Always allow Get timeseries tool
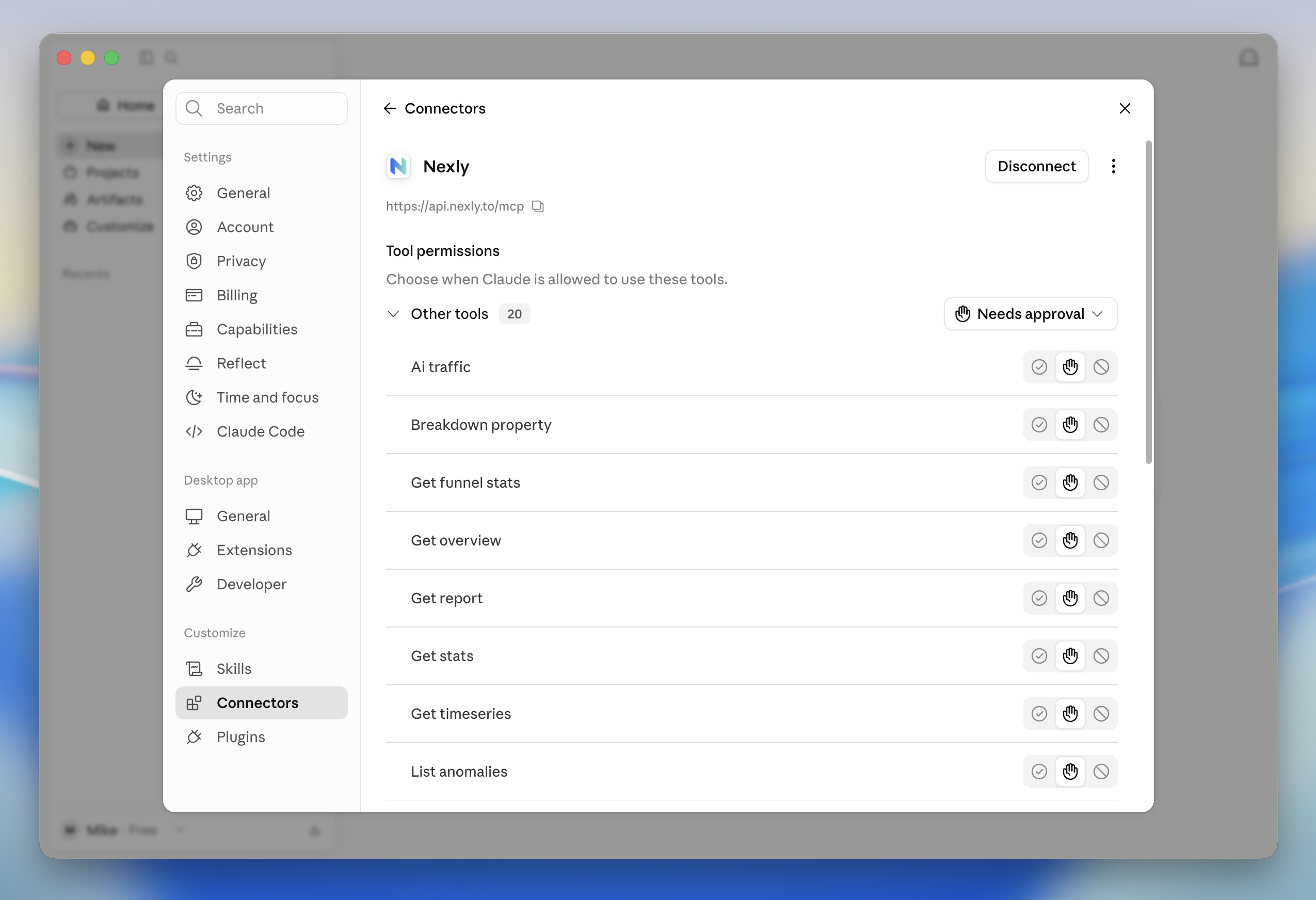 [1039, 714]
